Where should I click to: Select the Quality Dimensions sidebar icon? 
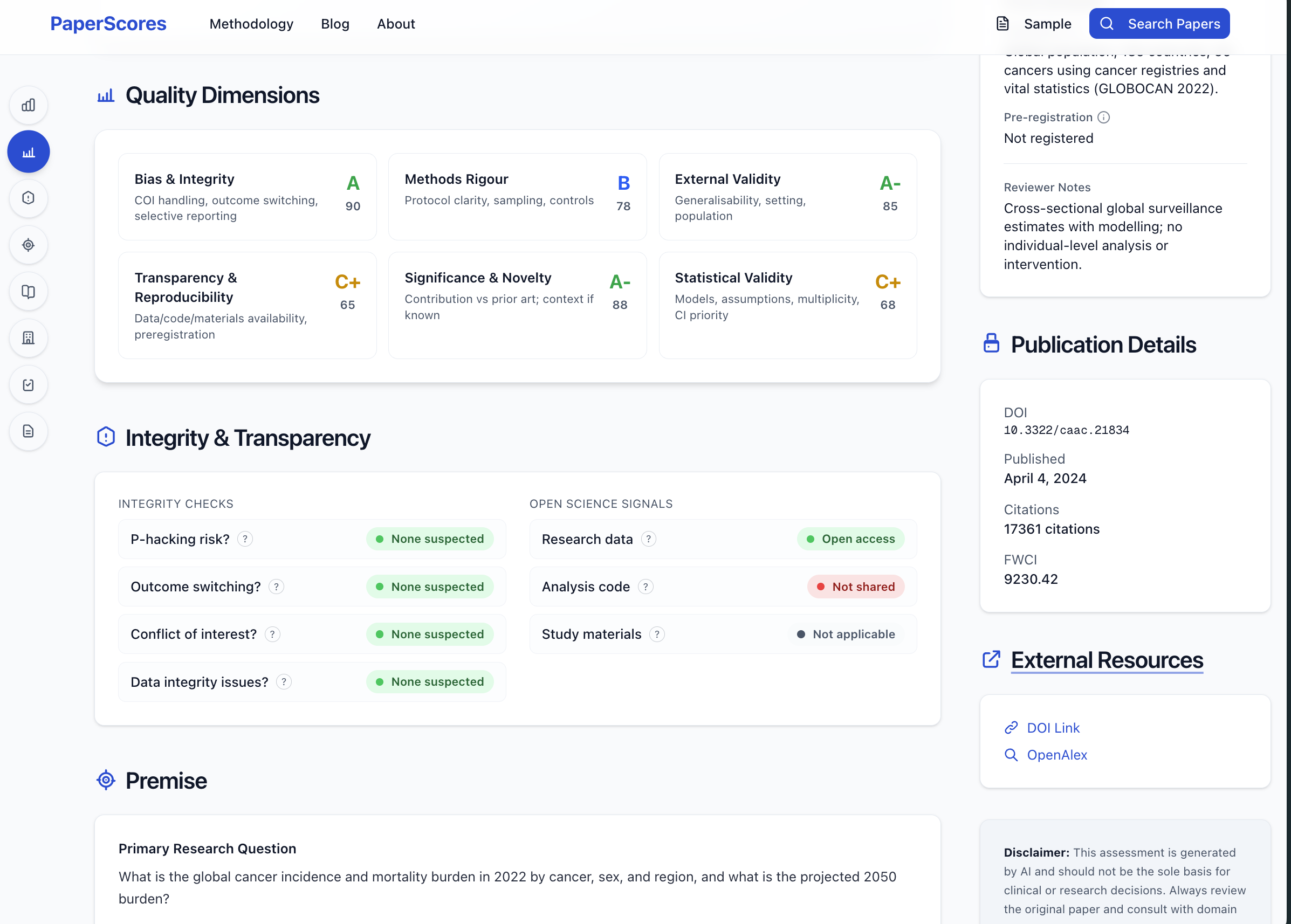[x=29, y=152]
